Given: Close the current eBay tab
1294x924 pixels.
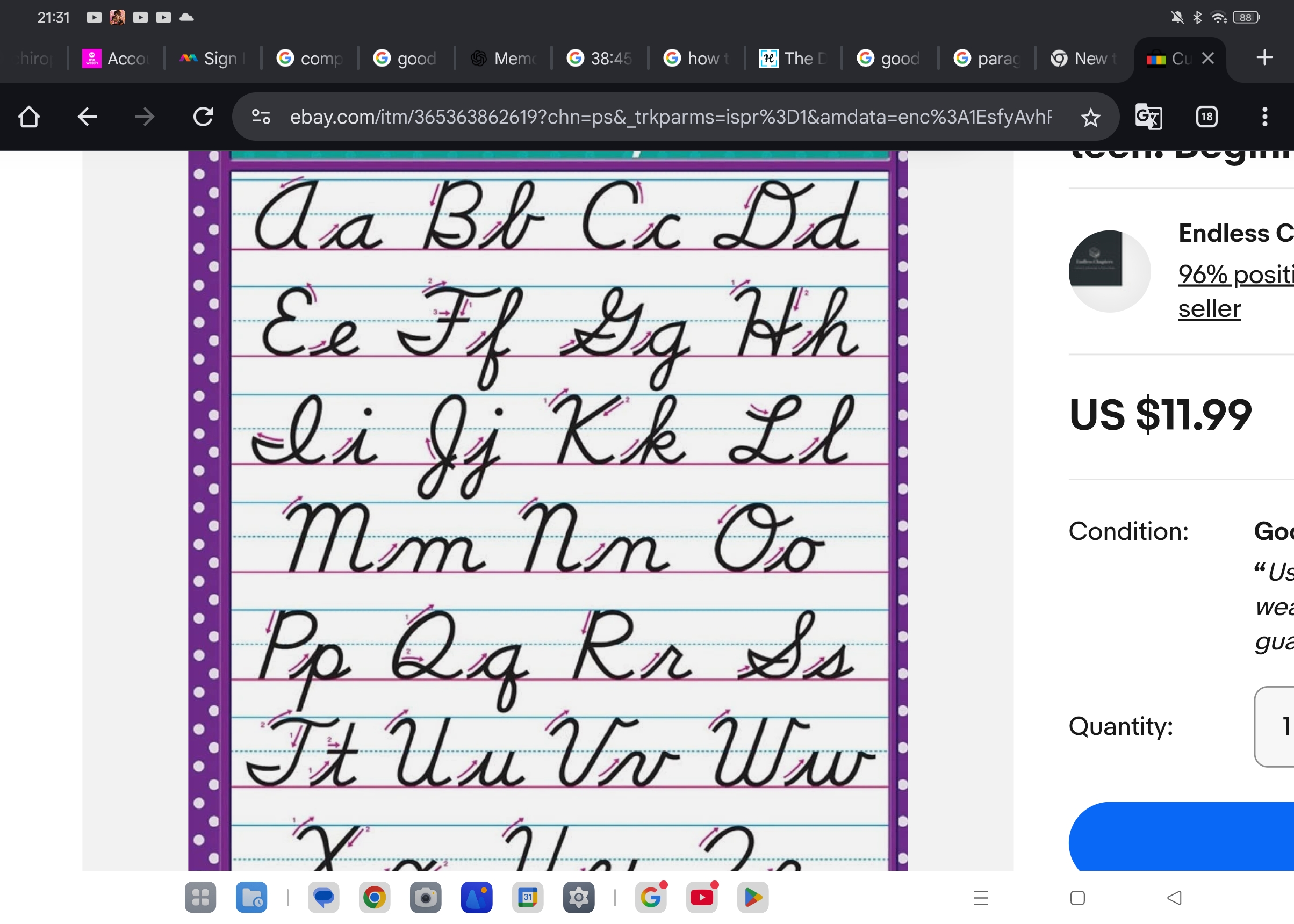Looking at the screenshot, I should (x=1208, y=58).
